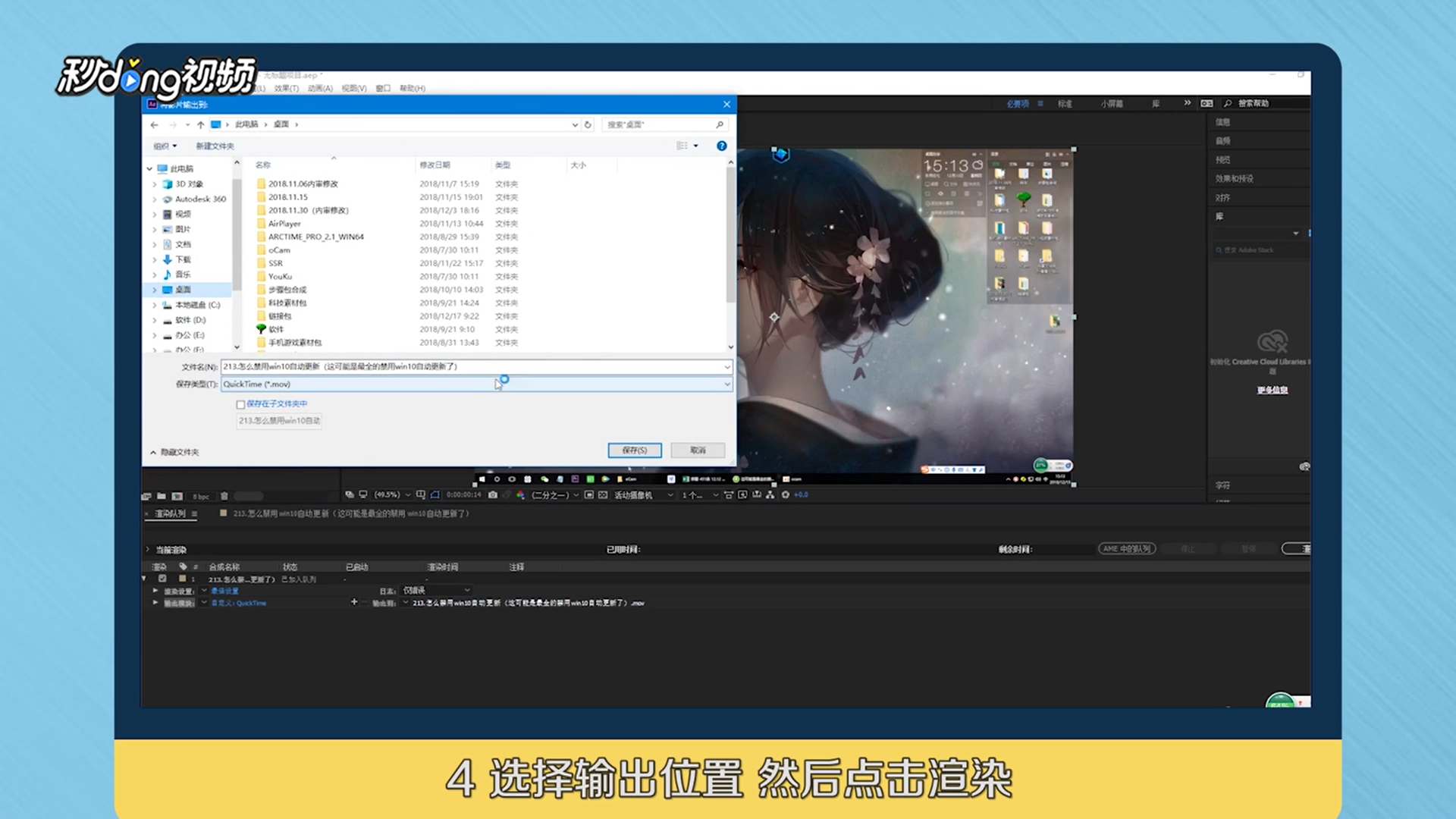Click the toggle mask visibility icon in viewer

435,494
